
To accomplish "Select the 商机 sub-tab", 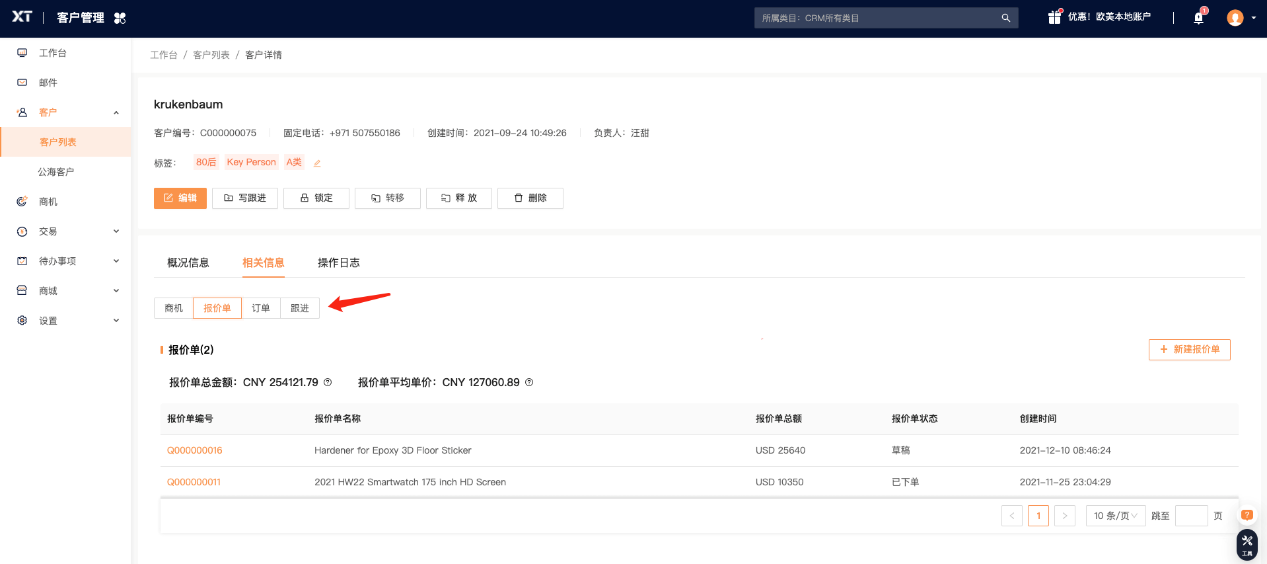I will [x=174, y=308].
